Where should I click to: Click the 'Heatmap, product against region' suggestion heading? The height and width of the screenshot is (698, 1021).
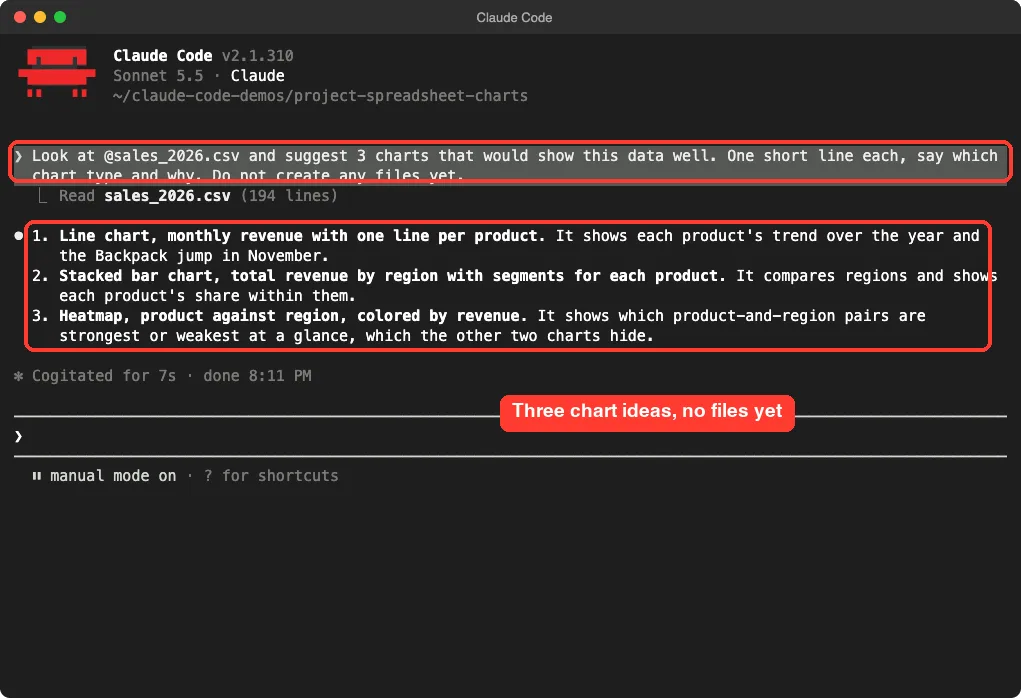click(x=293, y=316)
